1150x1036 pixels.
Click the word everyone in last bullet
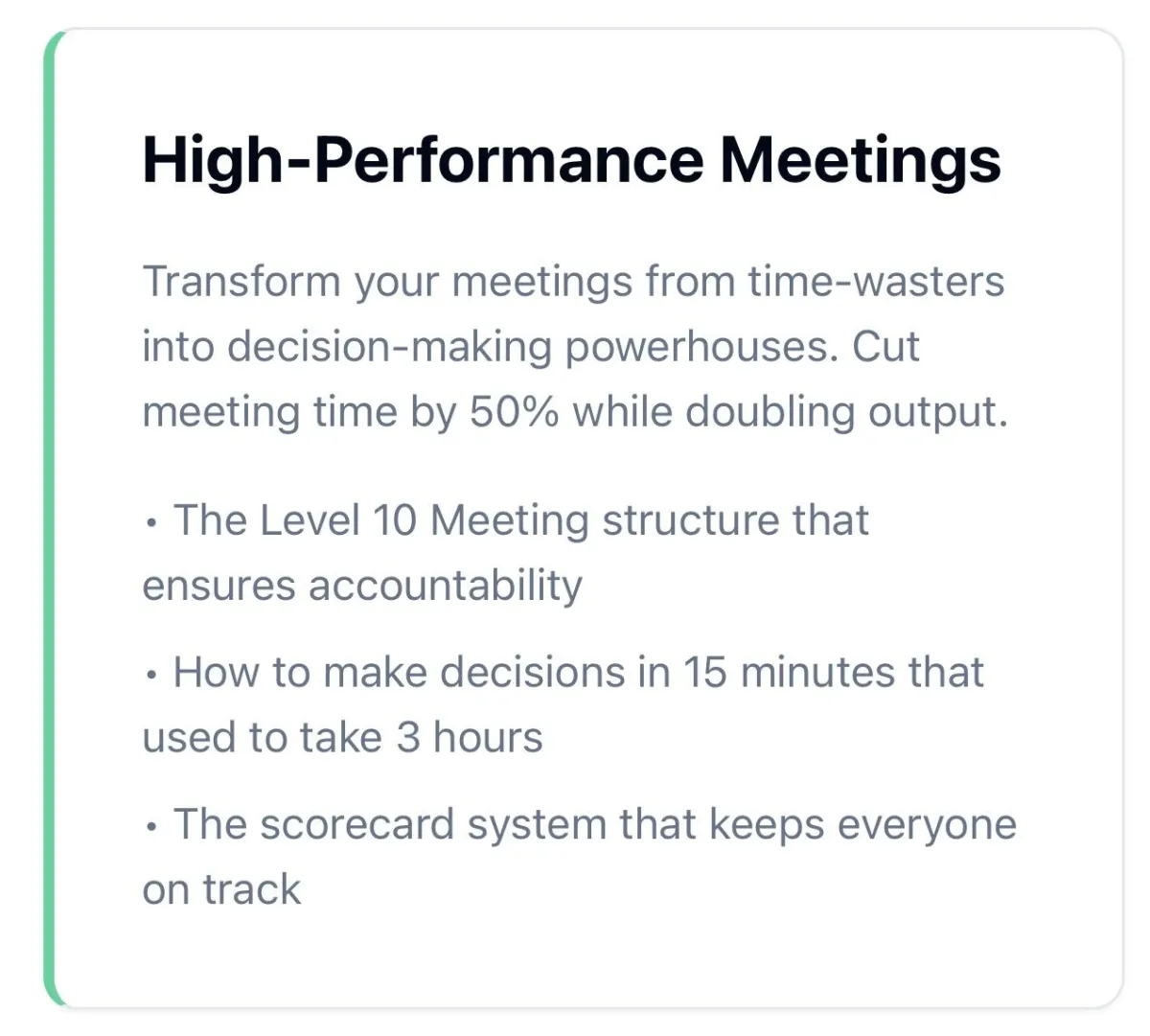pyautogui.click(x=927, y=826)
